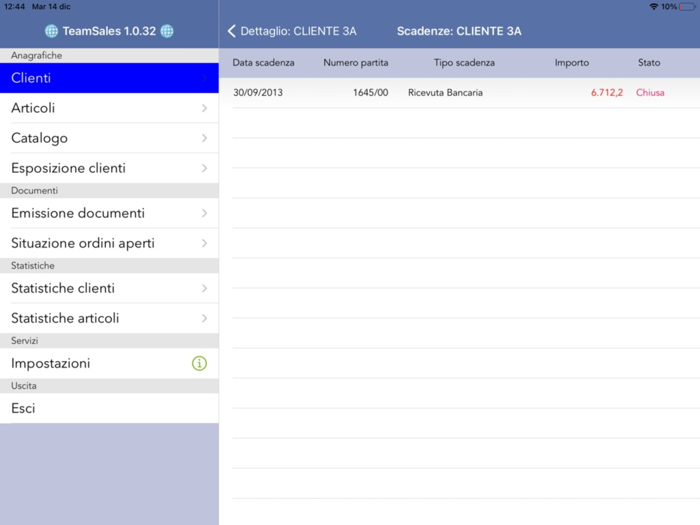The width and height of the screenshot is (700, 525).
Task: Tap the Numero partita column header
Action: [x=356, y=62]
